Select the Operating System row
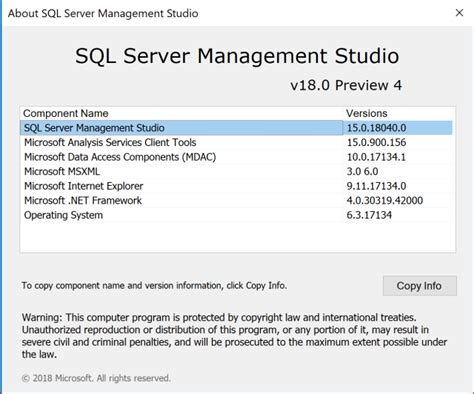The height and width of the screenshot is (394, 474). coord(236,215)
